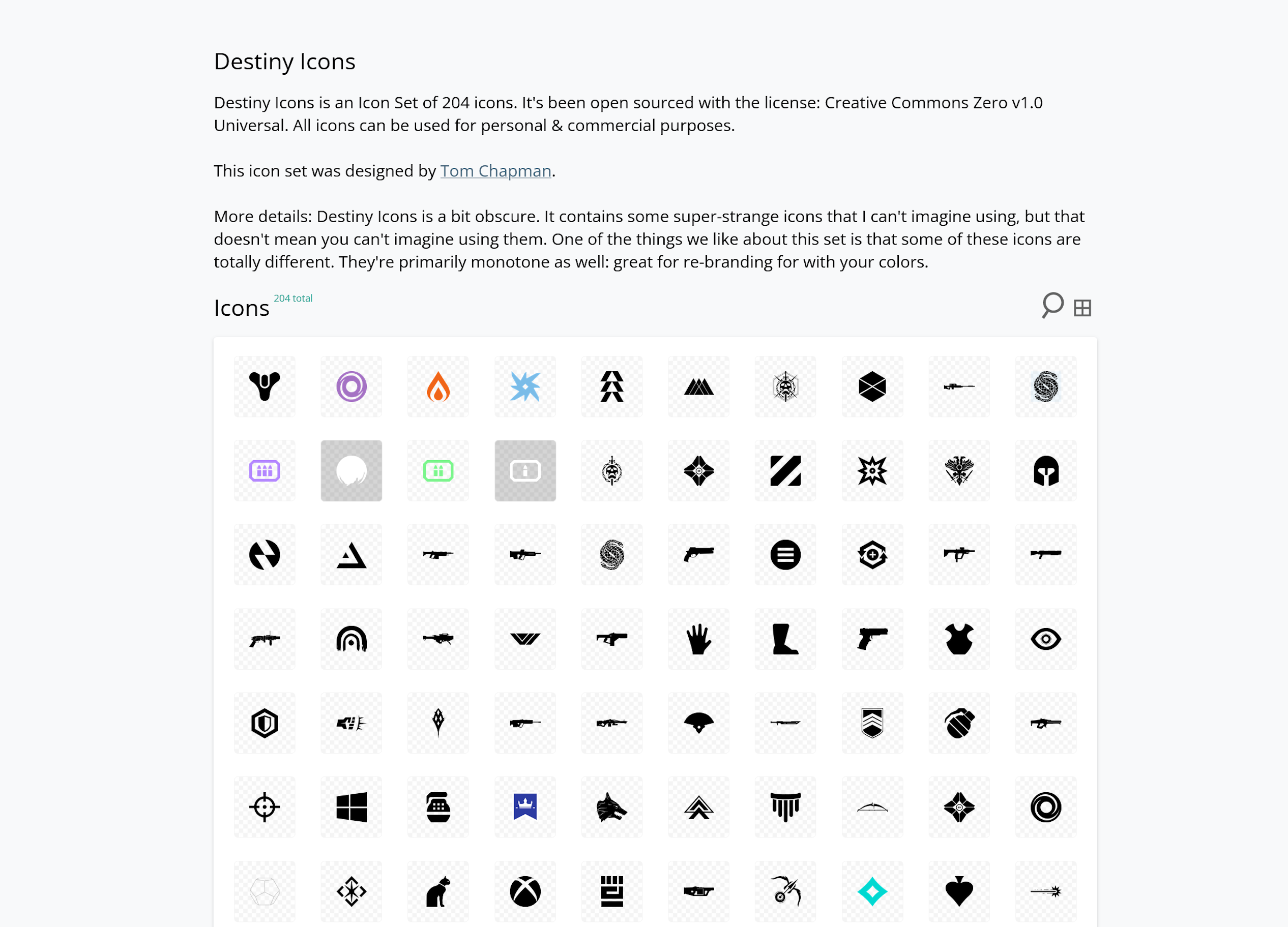Open Tom Chapman designer link
Image resolution: width=1288 pixels, height=927 pixels.
tap(494, 171)
